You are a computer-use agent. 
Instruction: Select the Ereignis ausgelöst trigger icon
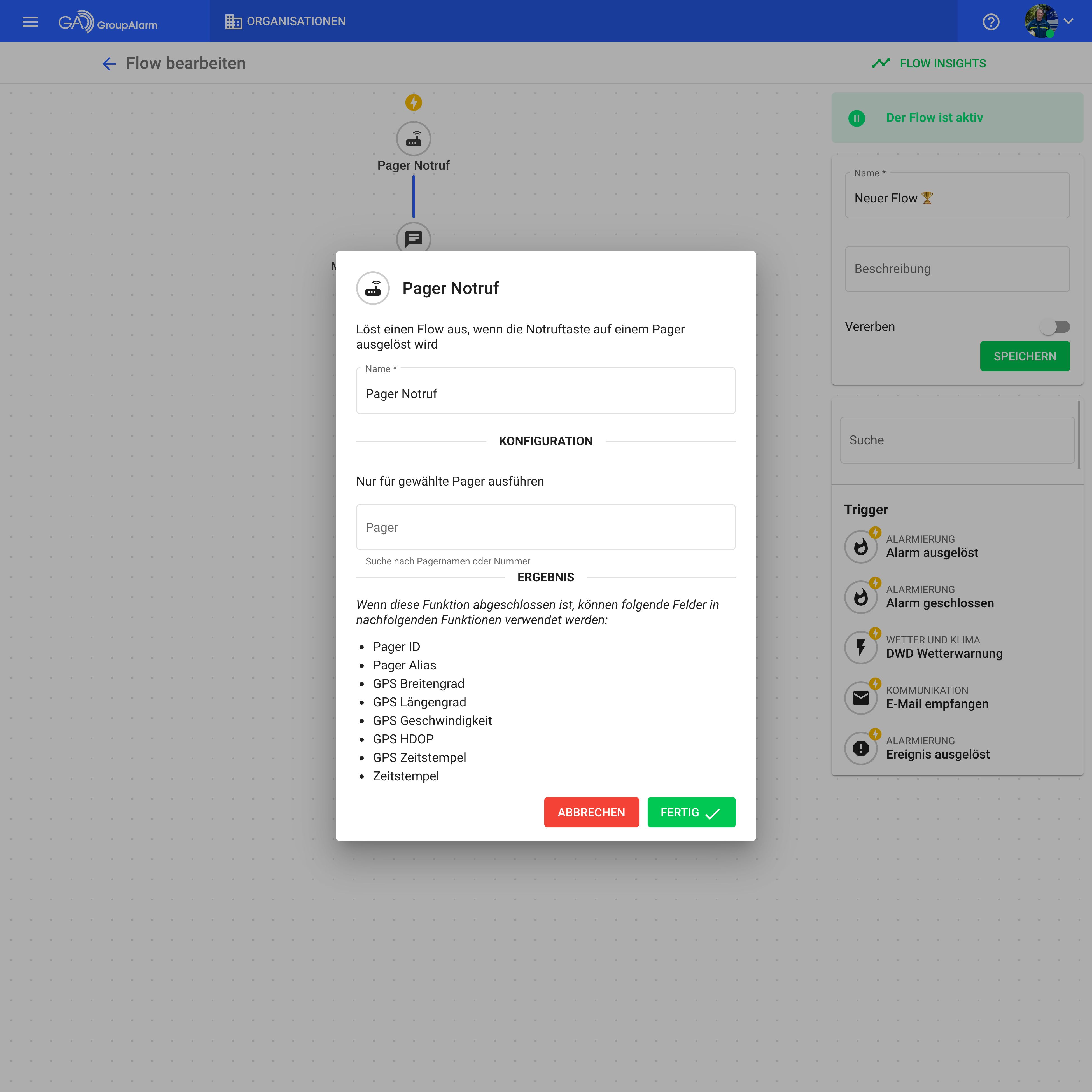(860, 748)
